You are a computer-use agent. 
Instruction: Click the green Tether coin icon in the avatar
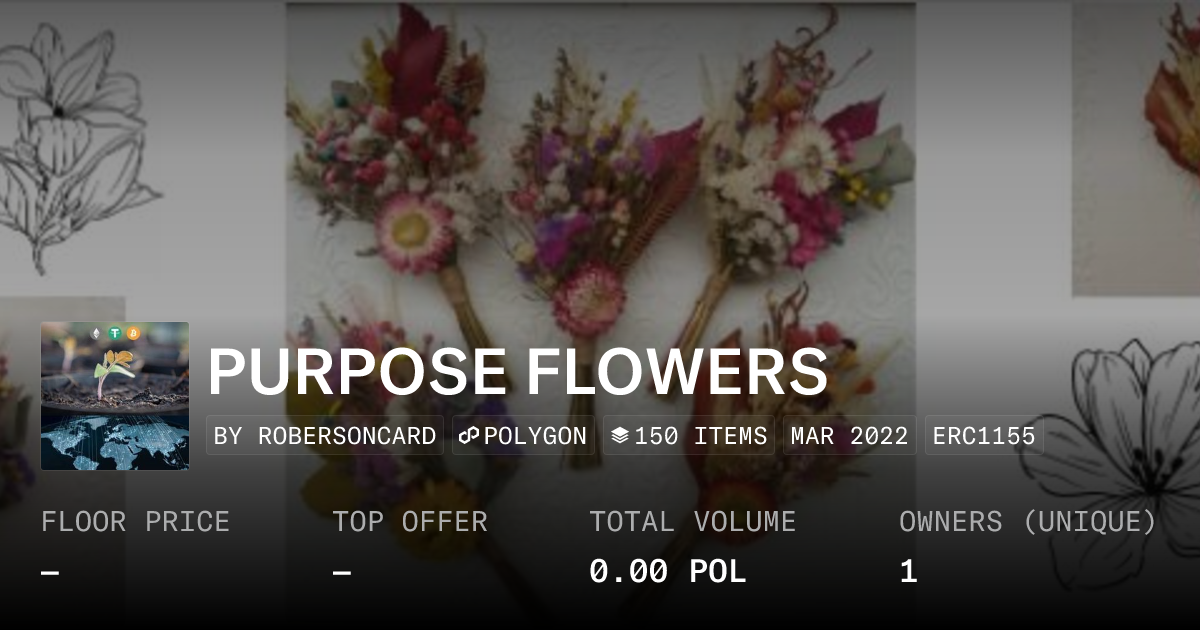pos(115,333)
